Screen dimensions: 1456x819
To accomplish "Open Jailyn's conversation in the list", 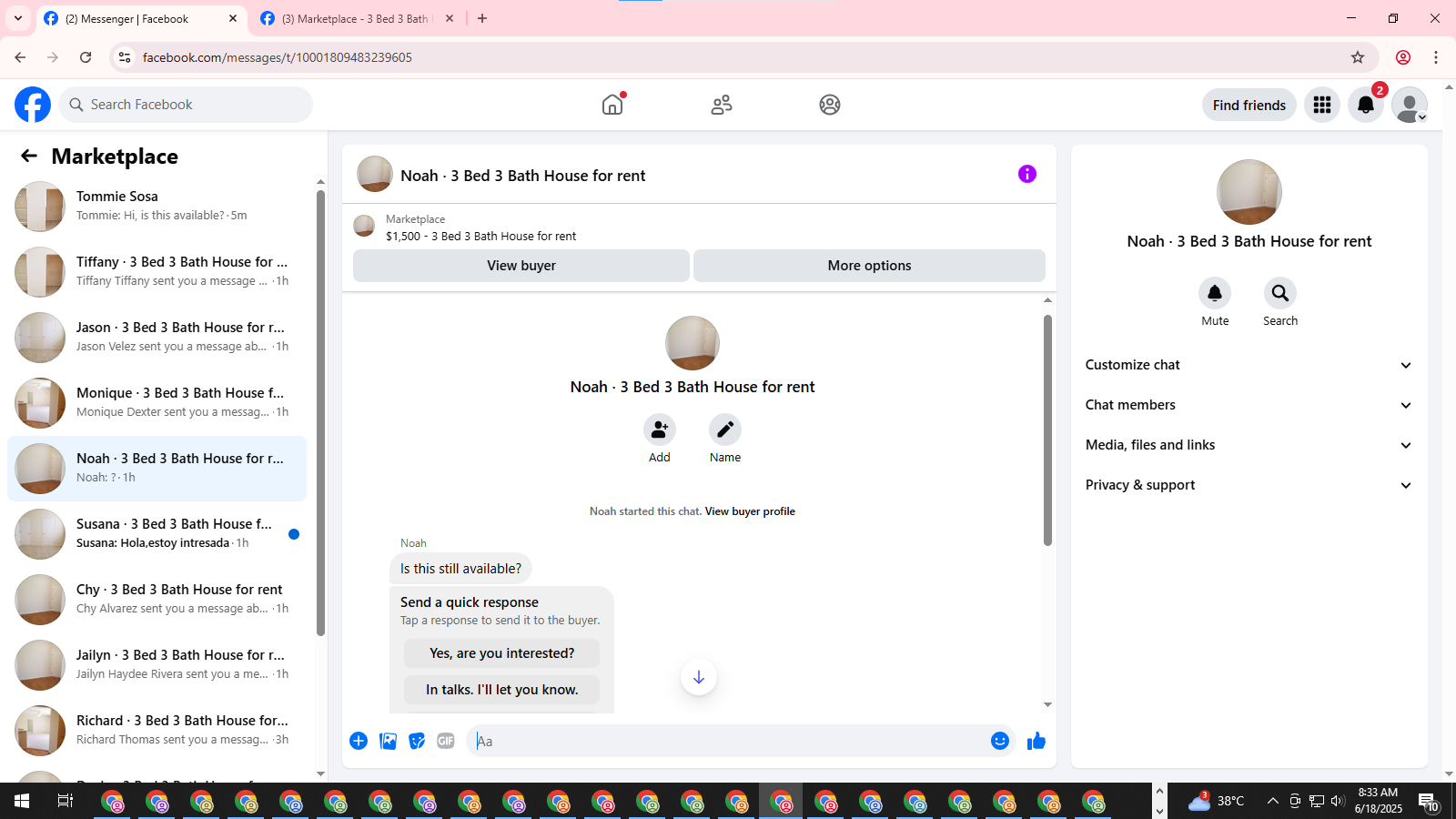I will click(x=157, y=665).
